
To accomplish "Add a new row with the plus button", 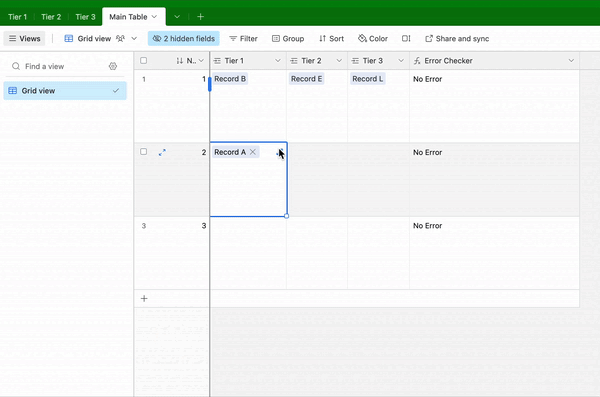I will coord(144,299).
